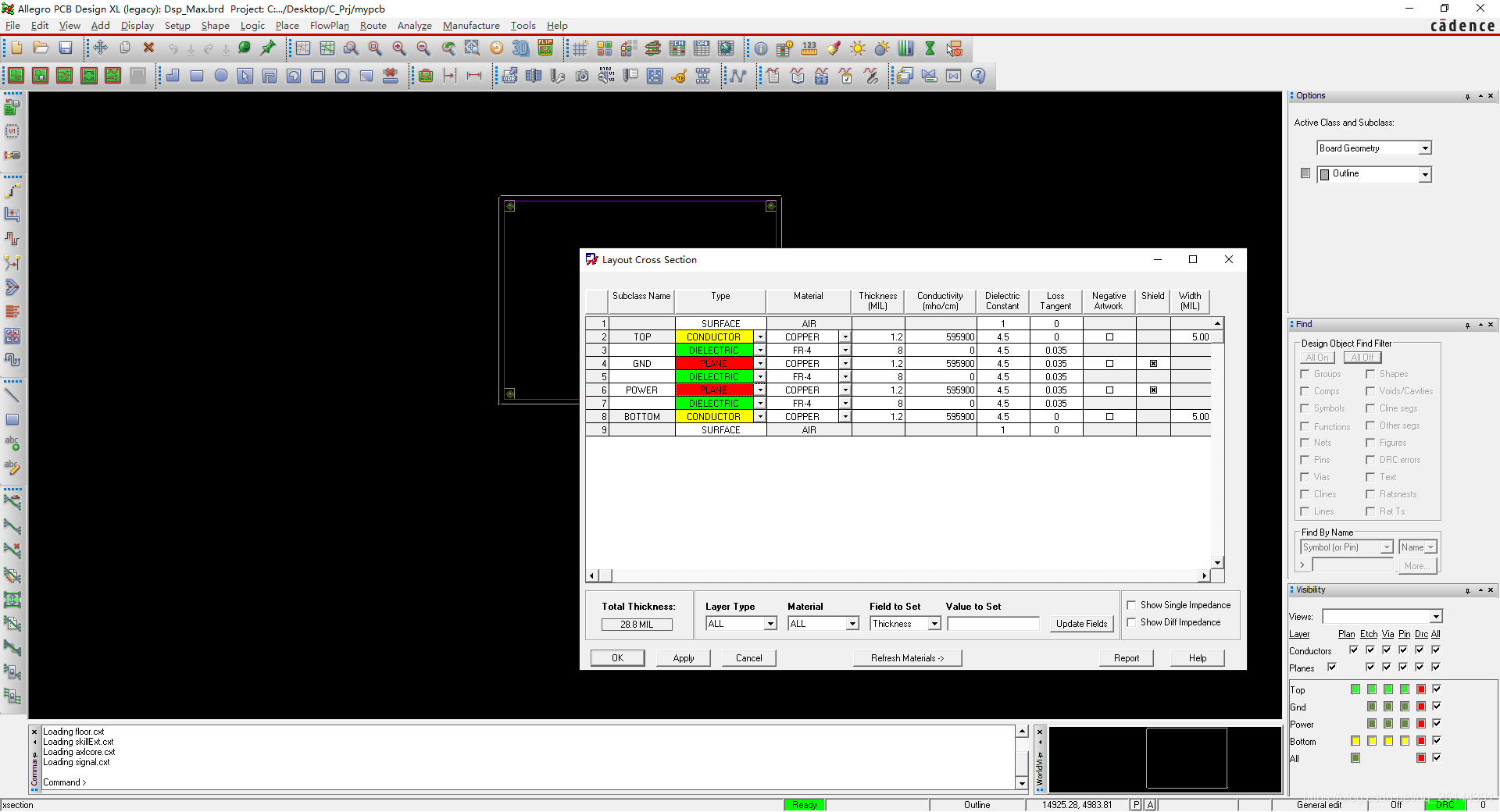Open the Manufacture menu
Viewport: 1500px width, 812px height.
(x=471, y=26)
